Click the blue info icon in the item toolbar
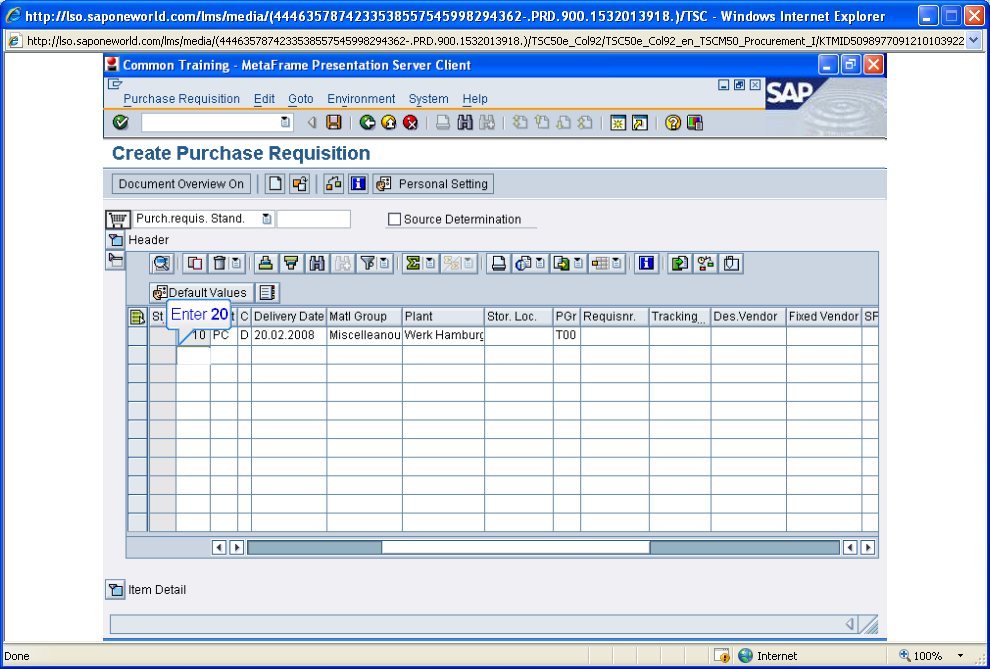 pos(645,263)
